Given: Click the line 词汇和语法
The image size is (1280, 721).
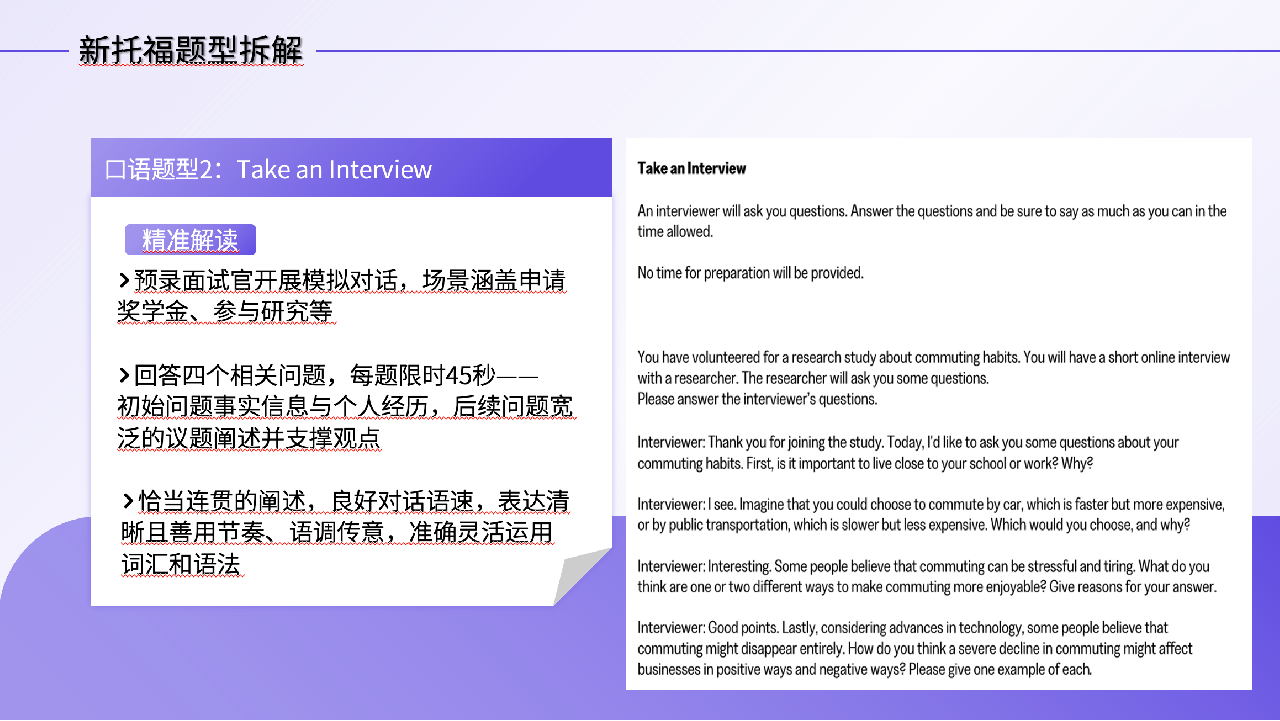Looking at the screenshot, I should 181,564.
